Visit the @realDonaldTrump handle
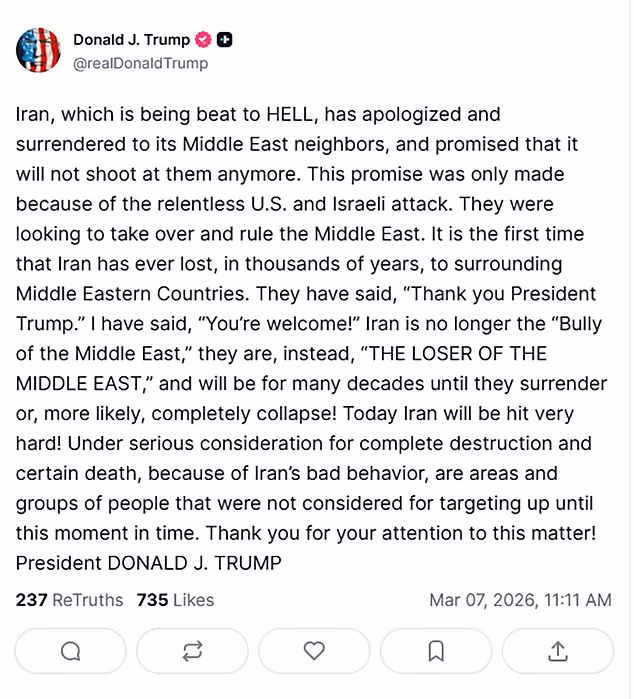634x699 pixels. point(140,63)
